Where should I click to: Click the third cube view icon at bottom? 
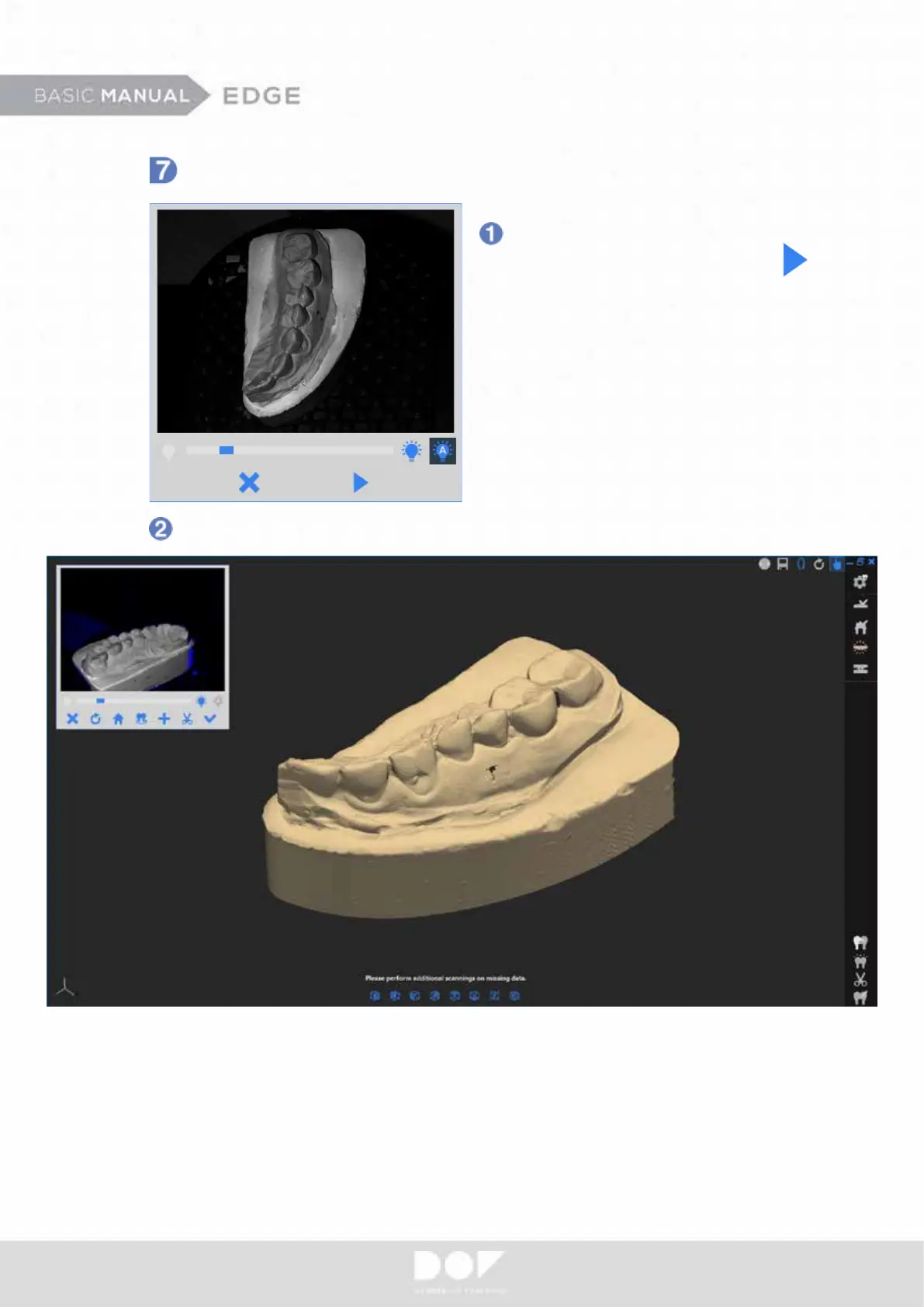click(x=414, y=996)
